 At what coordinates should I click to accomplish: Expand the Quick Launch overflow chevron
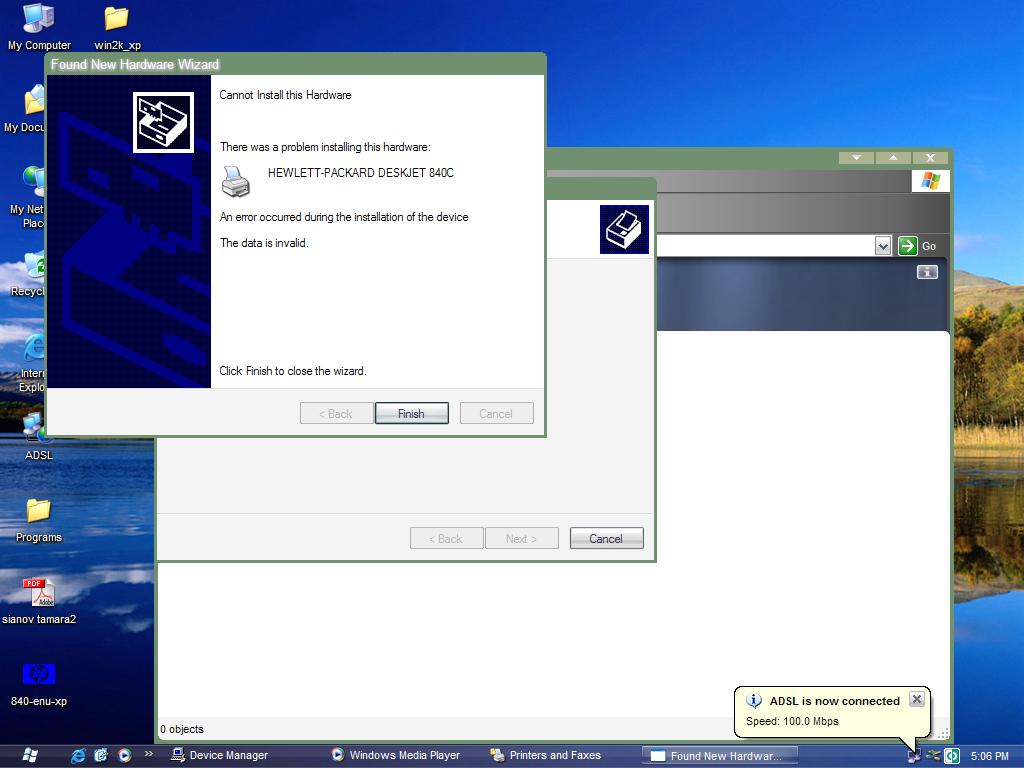[x=147, y=755]
